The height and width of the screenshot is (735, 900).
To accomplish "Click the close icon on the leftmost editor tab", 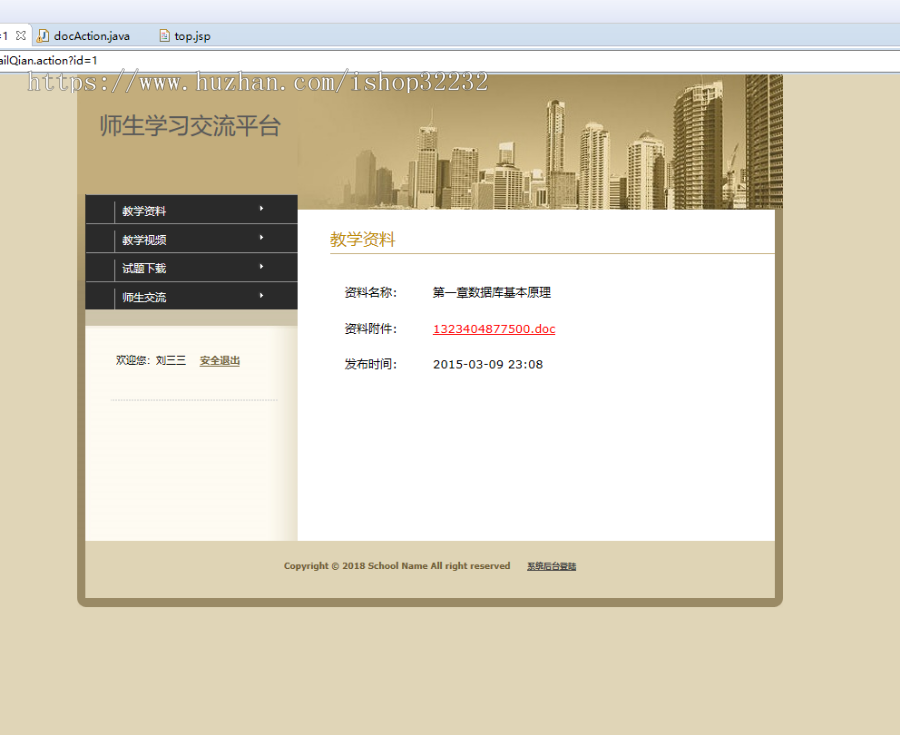I will point(22,34).
